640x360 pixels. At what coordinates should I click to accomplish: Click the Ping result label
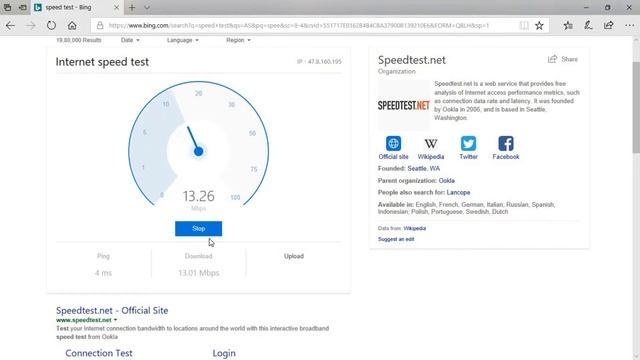tap(103, 256)
